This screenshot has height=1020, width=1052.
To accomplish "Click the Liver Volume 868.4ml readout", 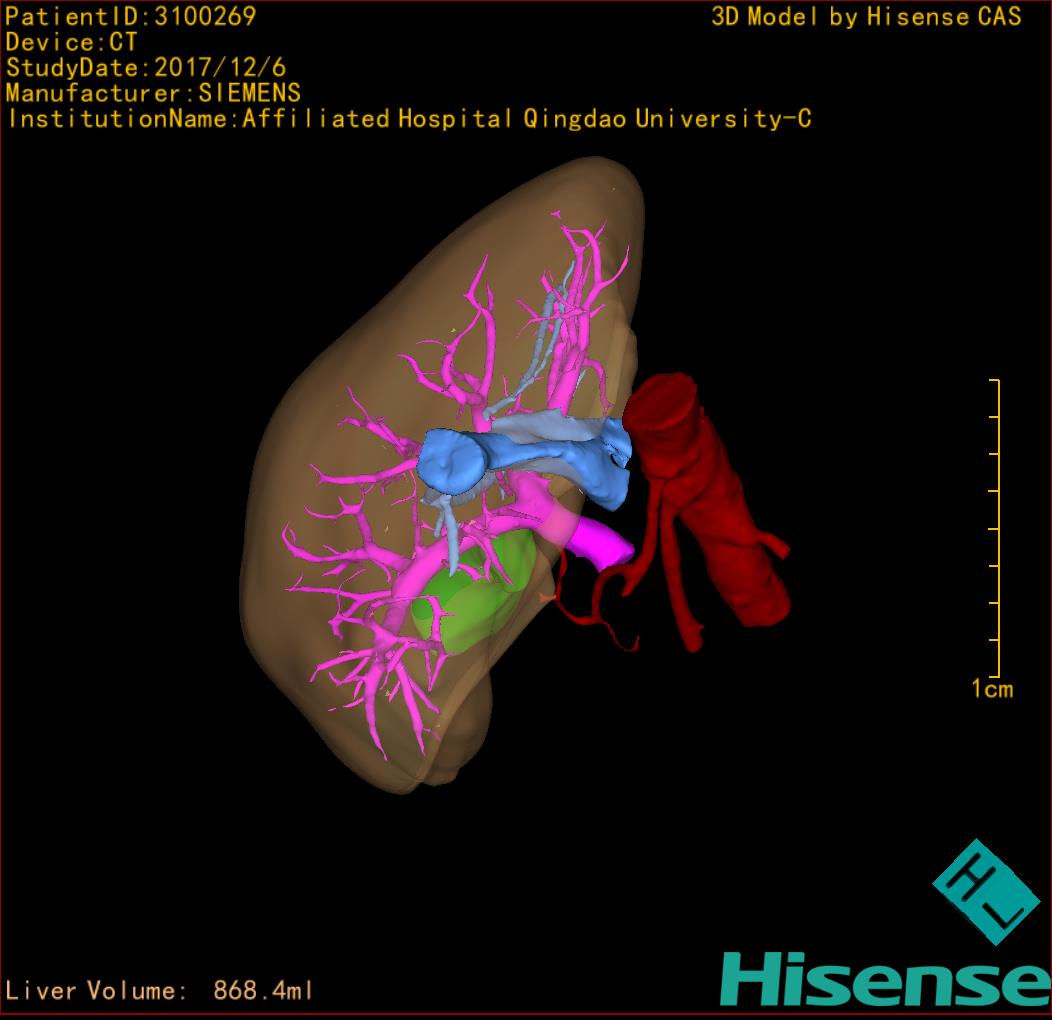I will pyautogui.click(x=160, y=991).
